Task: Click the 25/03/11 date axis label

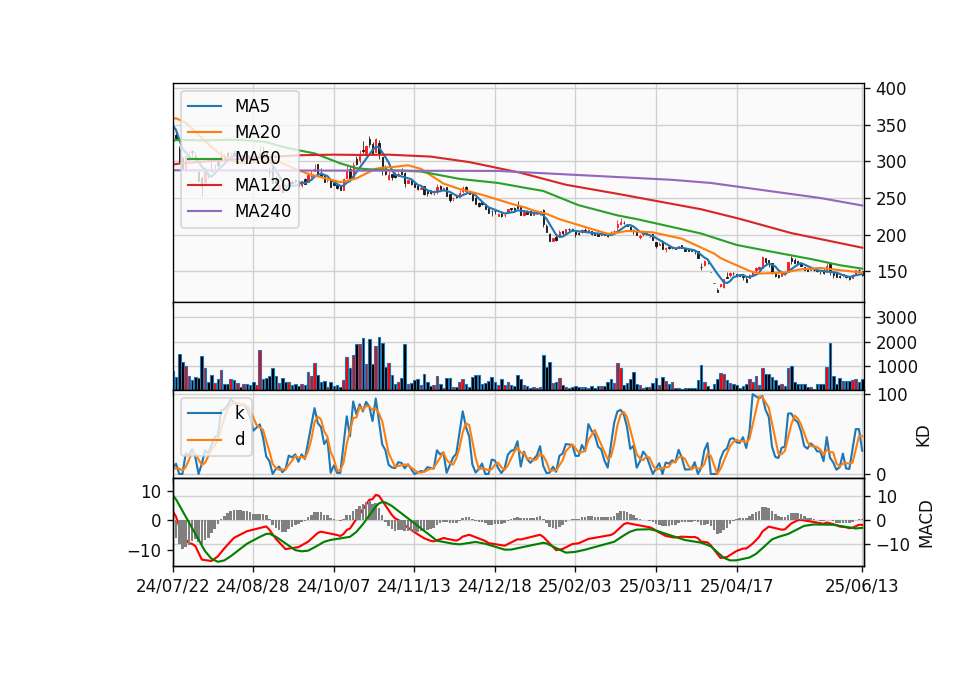Action: coord(656,586)
